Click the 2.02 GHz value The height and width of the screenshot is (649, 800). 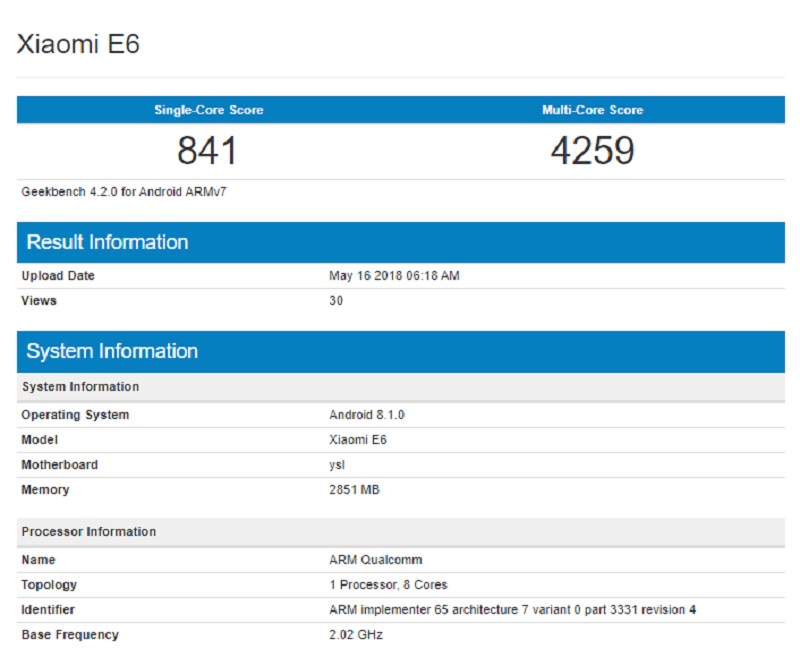[356, 635]
